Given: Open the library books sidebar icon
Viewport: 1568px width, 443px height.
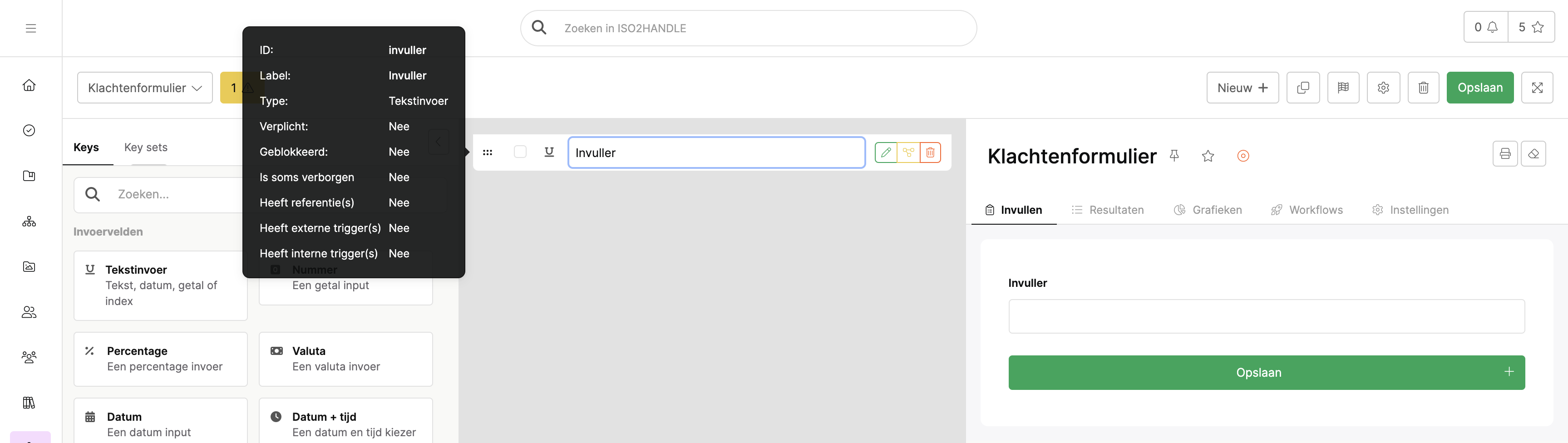Looking at the screenshot, I should 29,403.
